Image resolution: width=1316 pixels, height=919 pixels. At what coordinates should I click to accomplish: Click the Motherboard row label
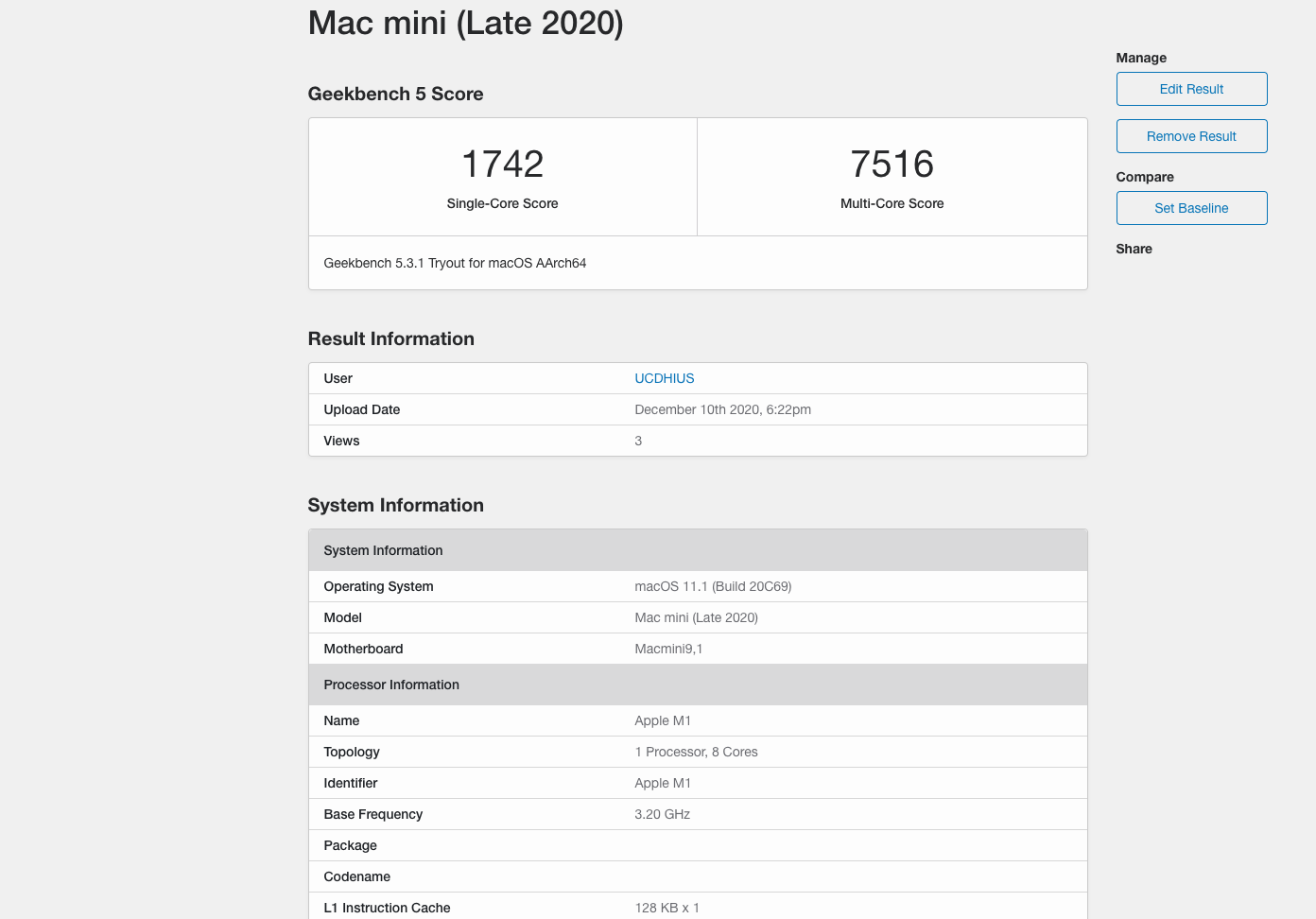click(x=363, y=649)
